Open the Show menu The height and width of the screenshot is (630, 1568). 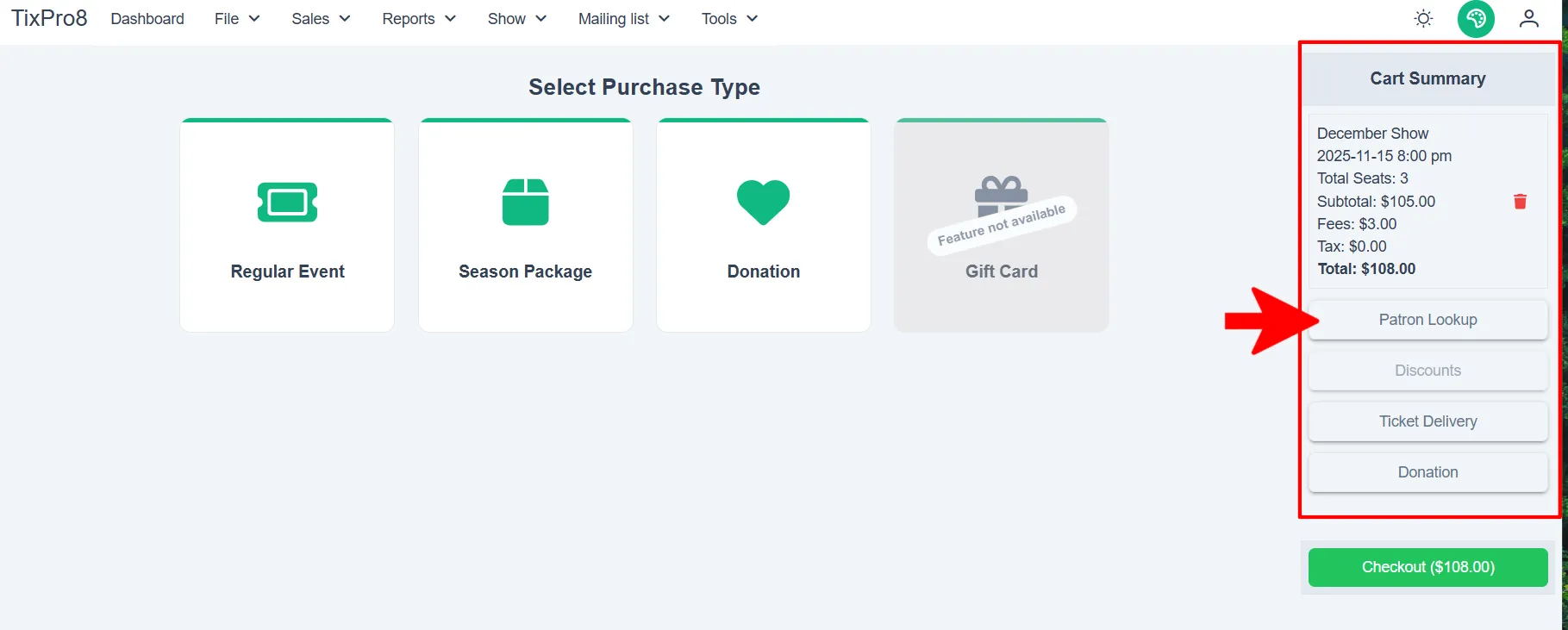[517, 18]
